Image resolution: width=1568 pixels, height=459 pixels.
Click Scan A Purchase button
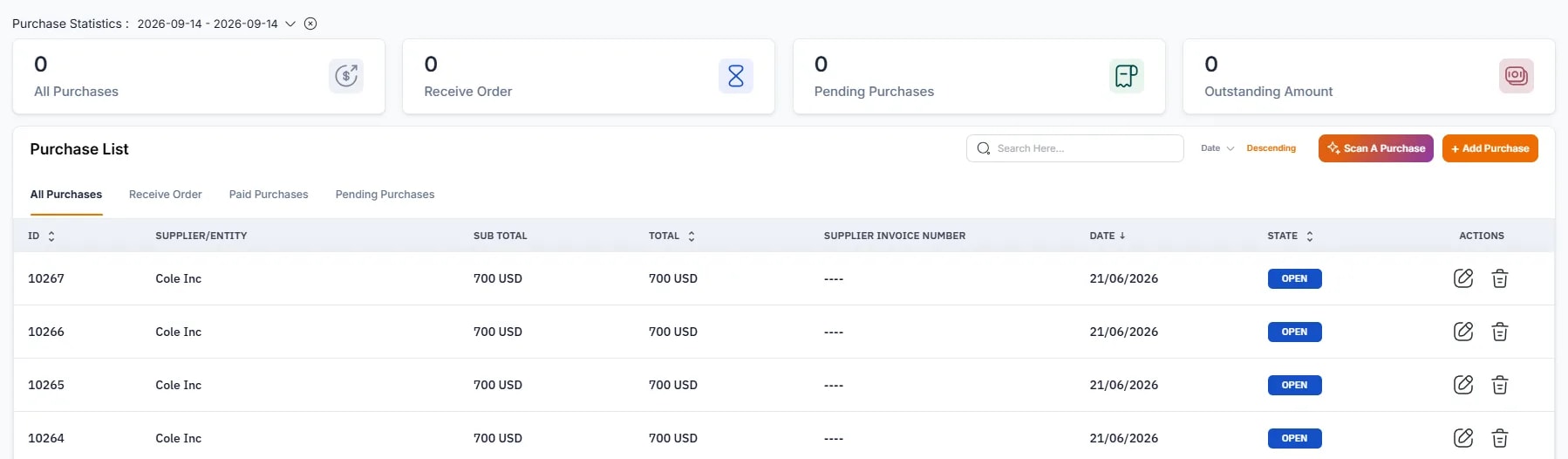1375,148
